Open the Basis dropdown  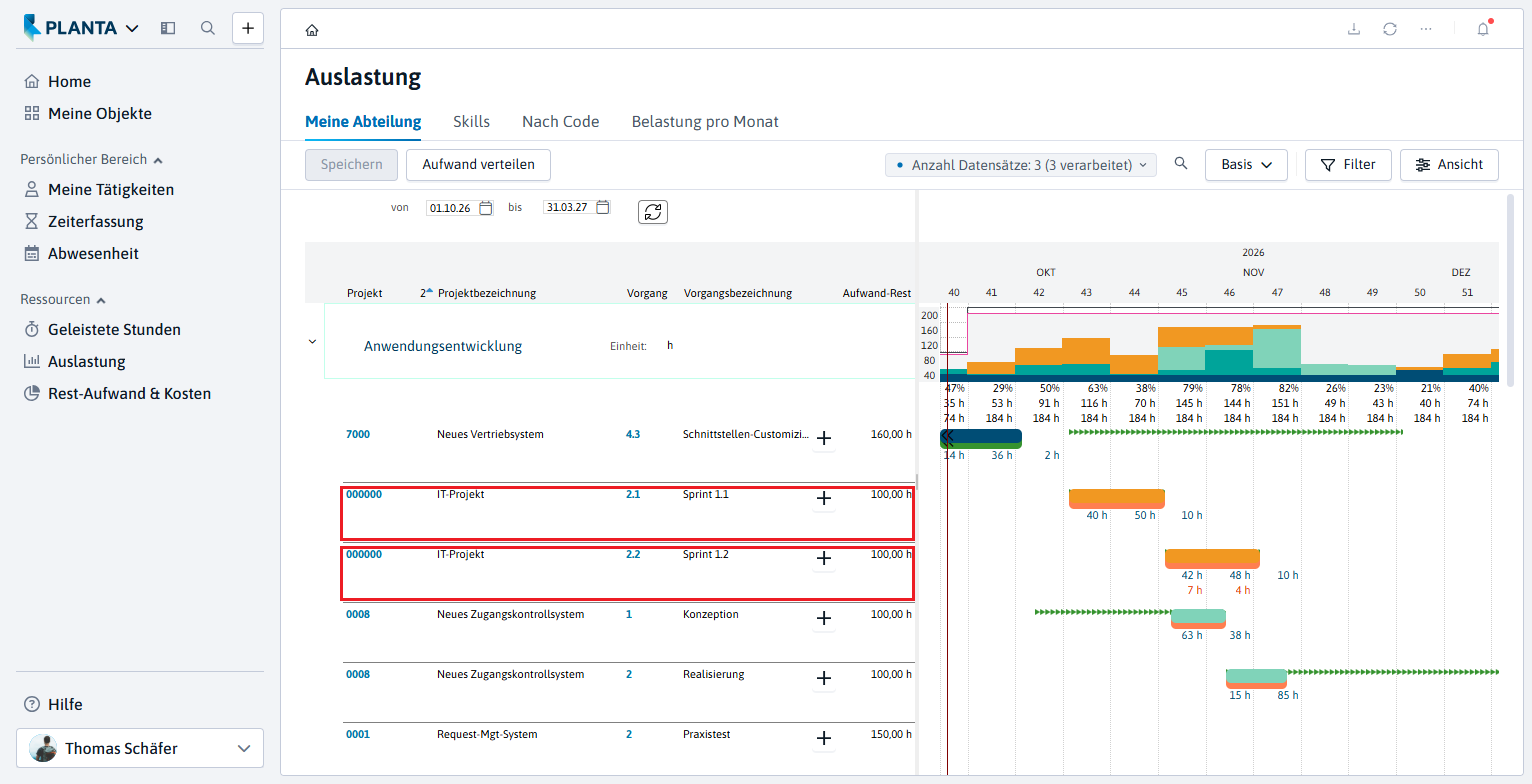tap(1246, 165)
